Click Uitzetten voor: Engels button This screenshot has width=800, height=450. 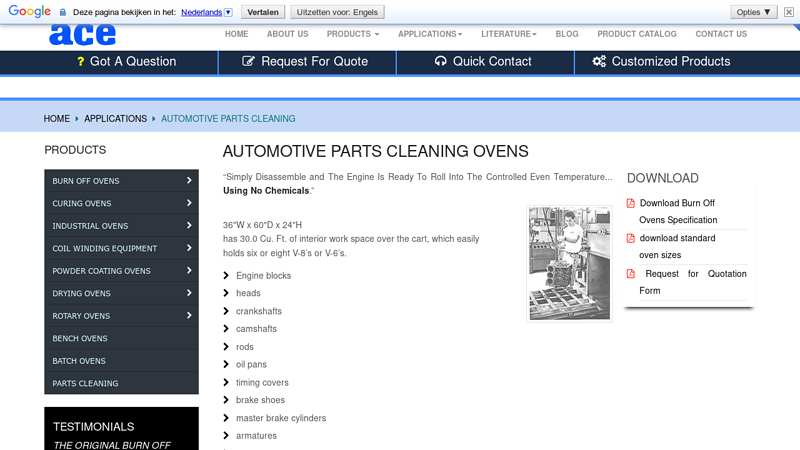point(337,12)
